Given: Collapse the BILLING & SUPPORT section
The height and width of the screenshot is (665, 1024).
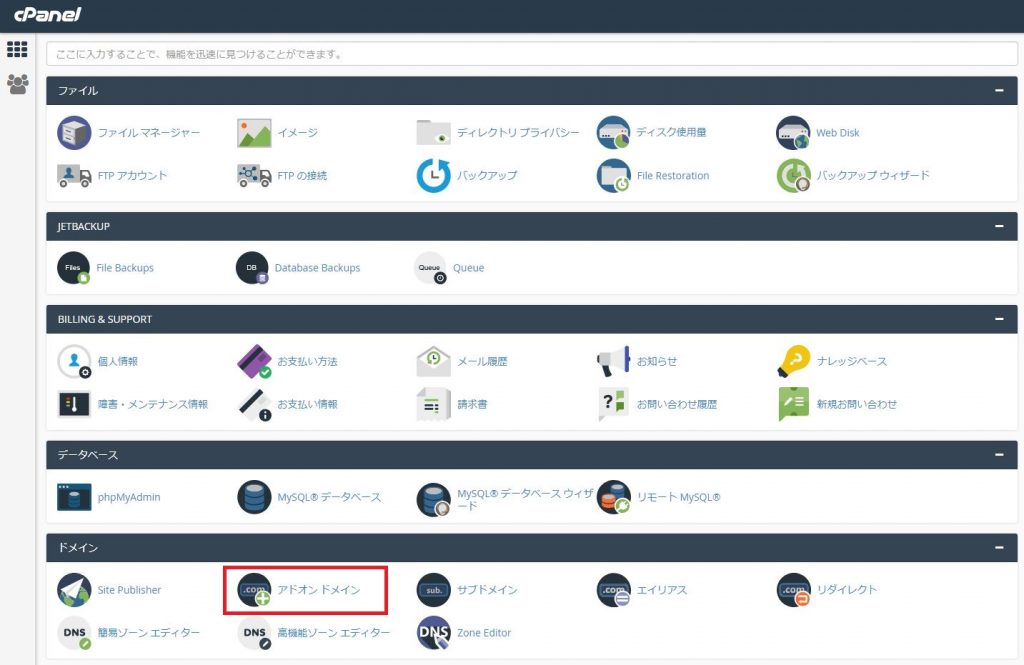Looking at the screenshot, I should [x=999, y=319].
